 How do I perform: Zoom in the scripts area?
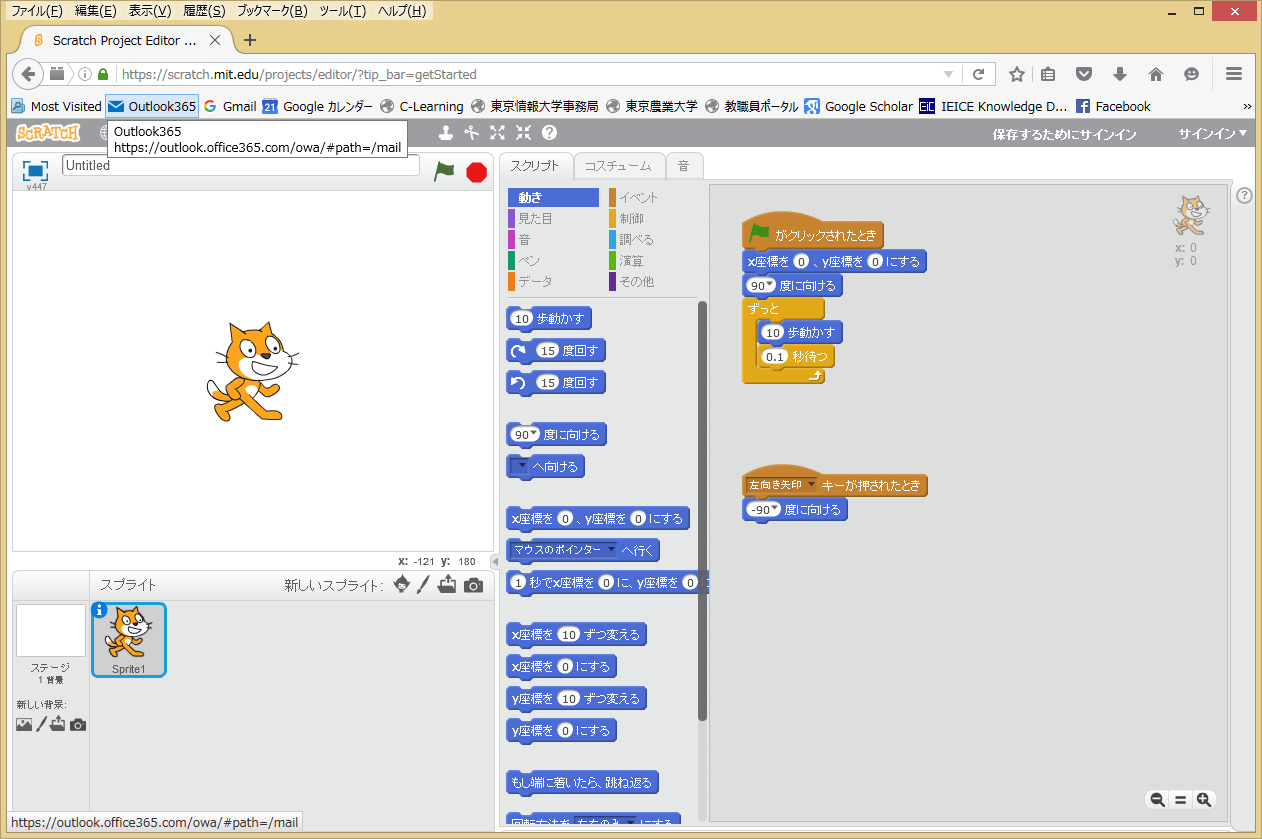click(x=1204, y=799)
